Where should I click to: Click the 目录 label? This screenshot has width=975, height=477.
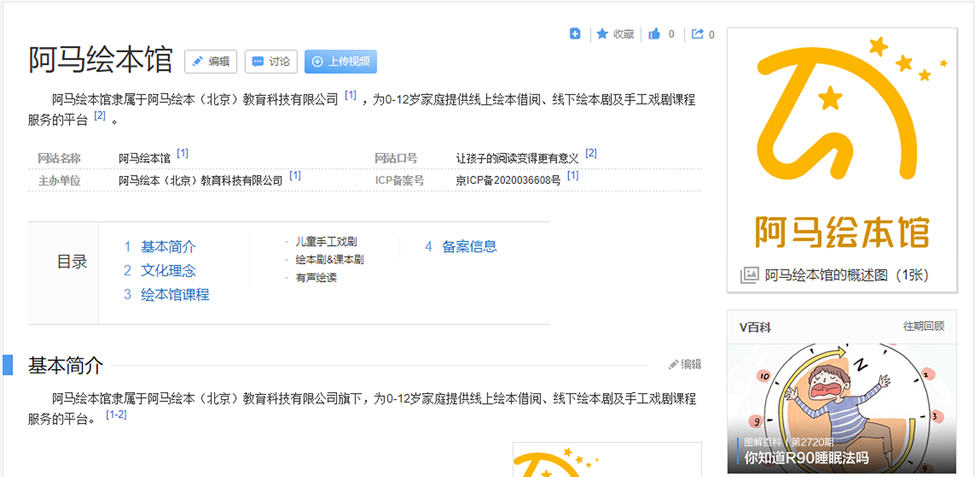72,262
